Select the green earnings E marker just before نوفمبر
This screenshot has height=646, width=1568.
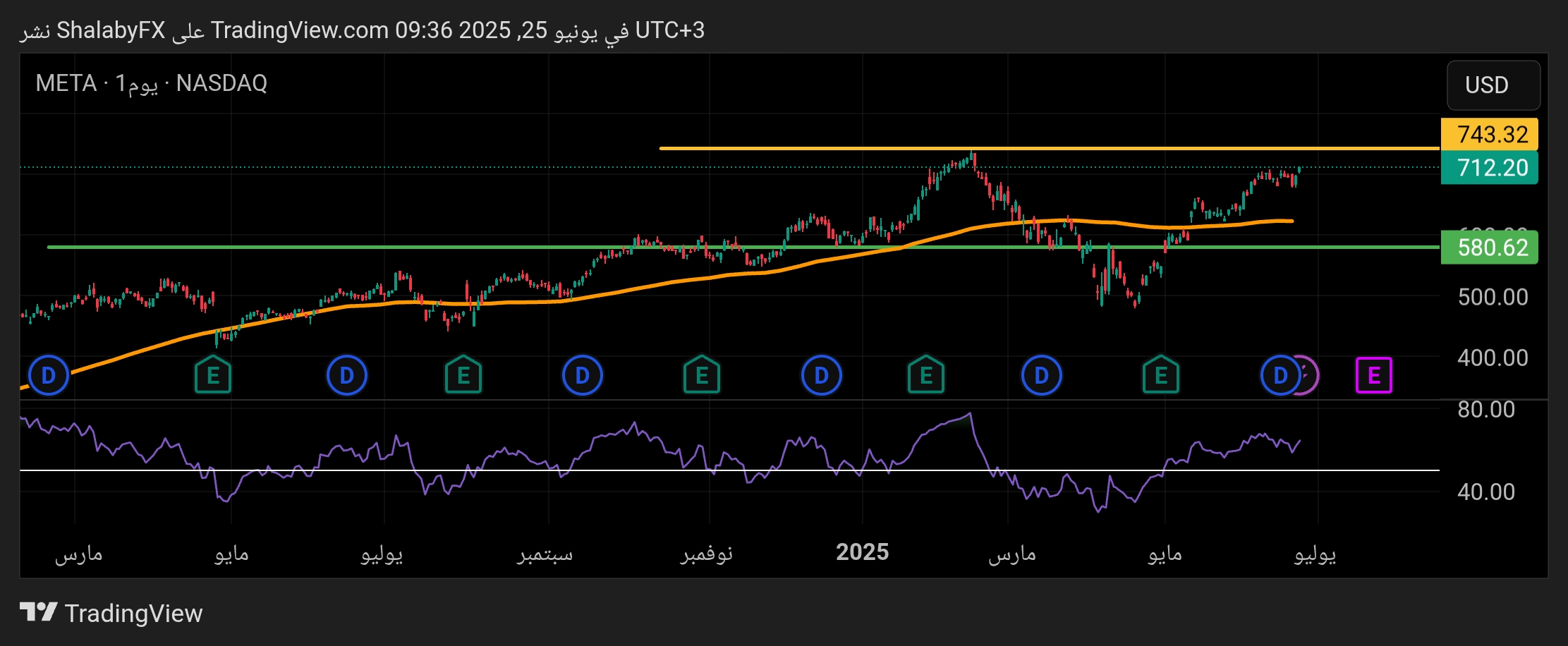tap(702, 375)
